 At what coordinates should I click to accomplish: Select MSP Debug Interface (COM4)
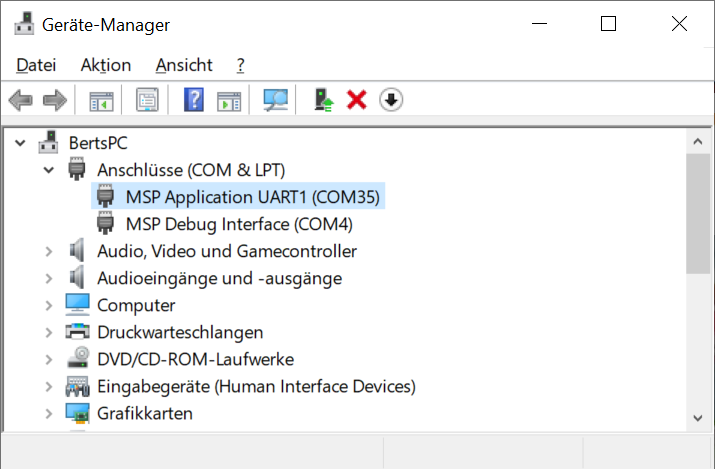click(x=239, y=224)
